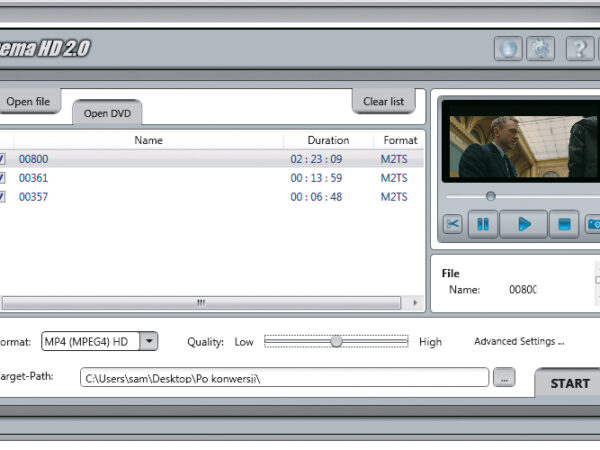600x450 pixels.
Task: Open settings with the gear icon
Action: (x=540, y=48)
